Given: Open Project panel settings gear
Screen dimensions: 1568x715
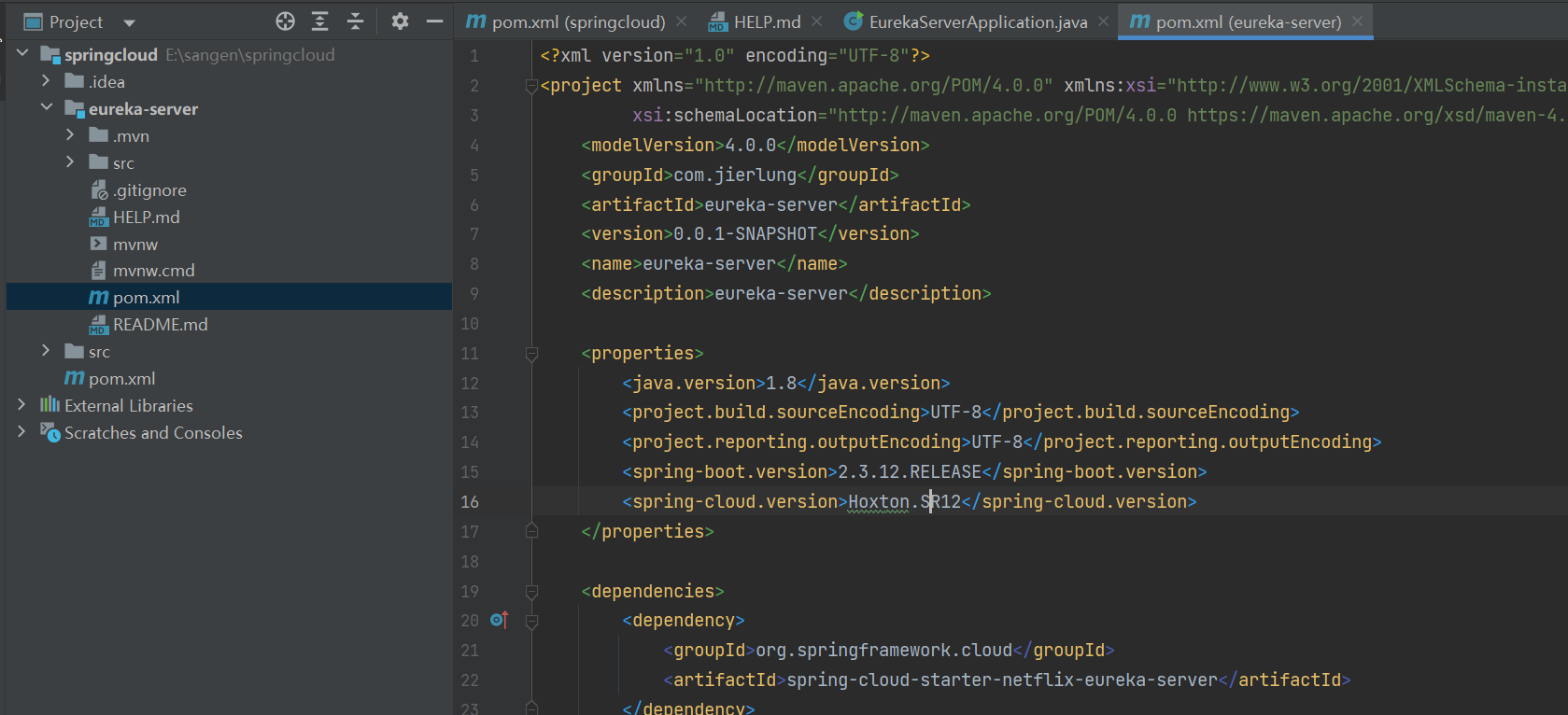Looking at the screenshot, I should coord(400,21).
